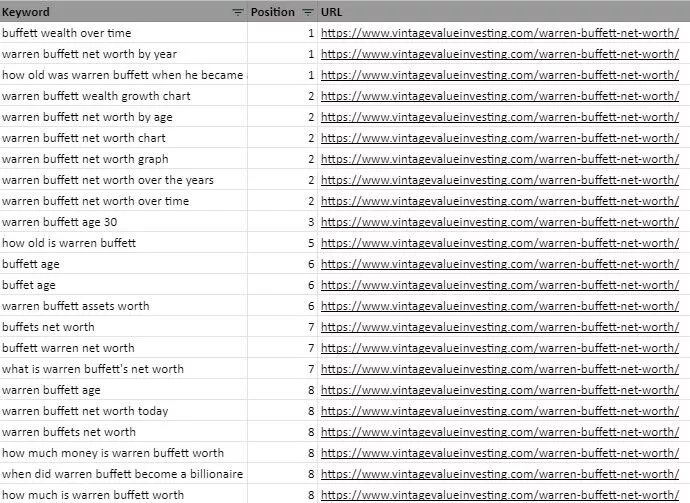Open URL link in 'buffett warren net worth' row

coord(500,348)
